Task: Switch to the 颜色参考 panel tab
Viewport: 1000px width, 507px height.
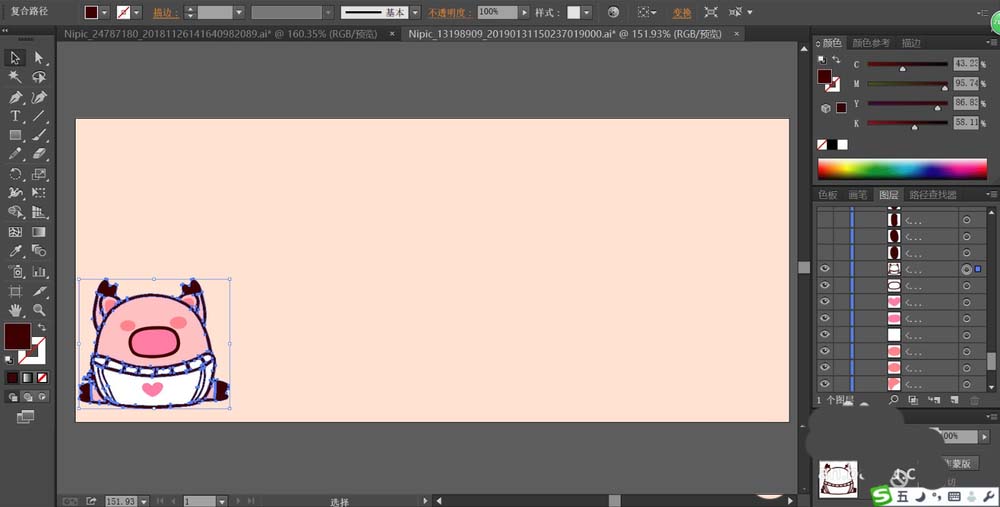Action: (x=871, y=43)
